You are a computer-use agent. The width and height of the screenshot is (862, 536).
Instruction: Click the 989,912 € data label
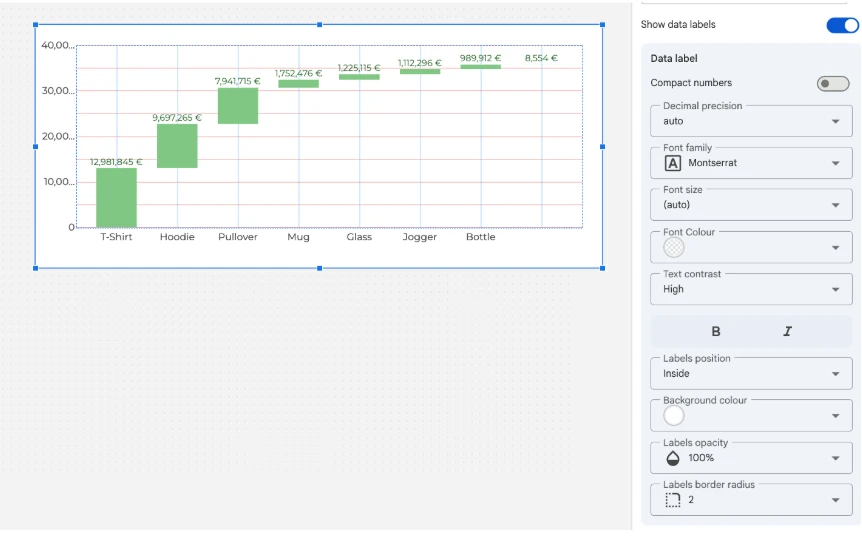480,58
